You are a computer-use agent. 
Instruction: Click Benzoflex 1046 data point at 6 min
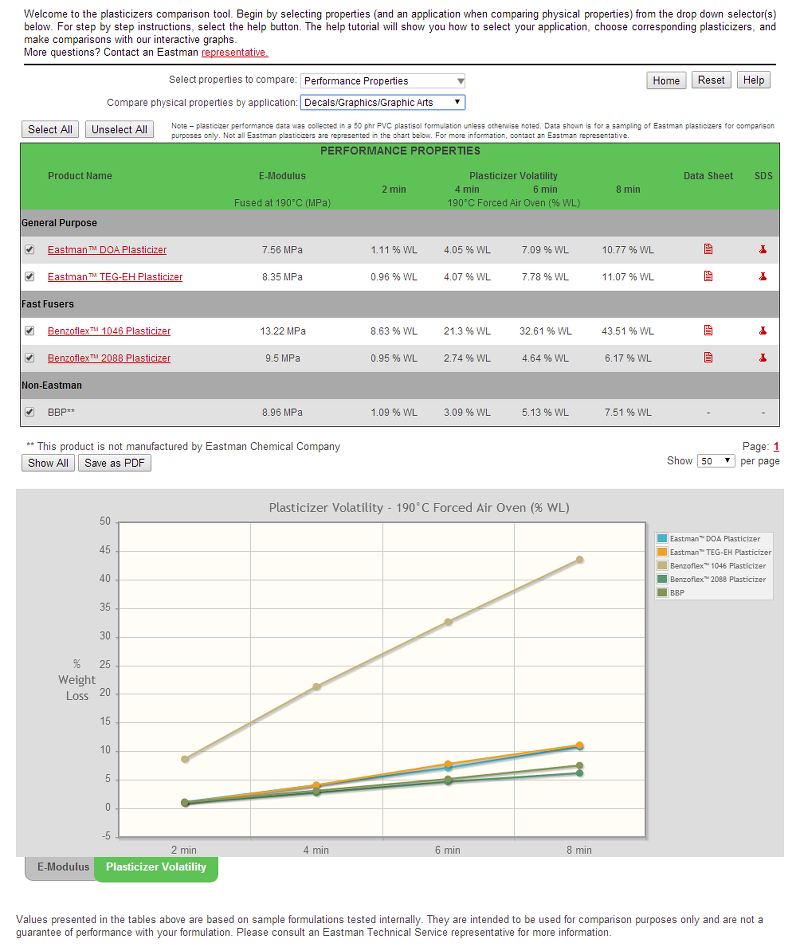click(x=448, y=622)
